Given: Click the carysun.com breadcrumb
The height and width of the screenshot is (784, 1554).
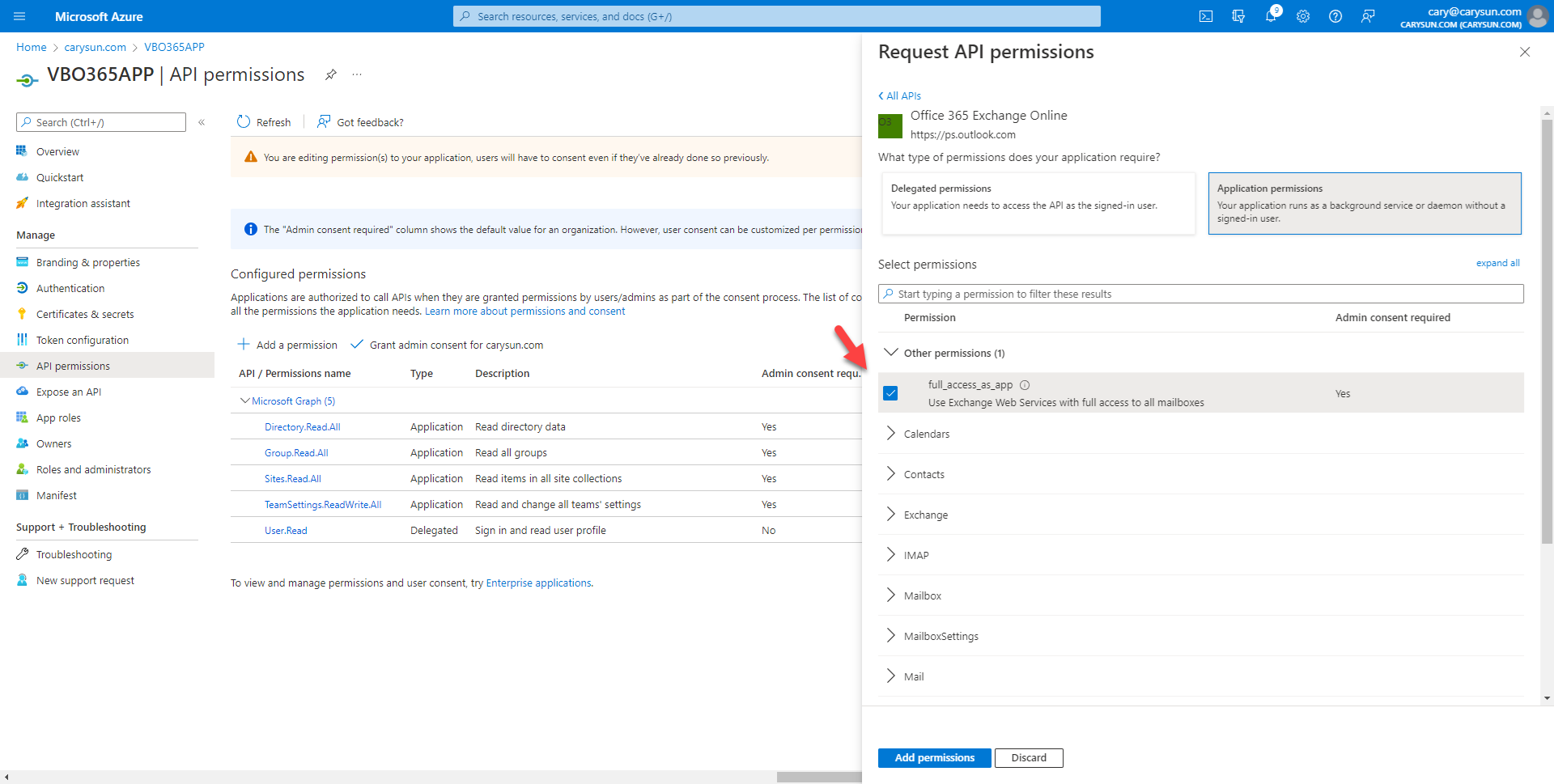Looking at the screenshot, I should [x=95, y=47].
